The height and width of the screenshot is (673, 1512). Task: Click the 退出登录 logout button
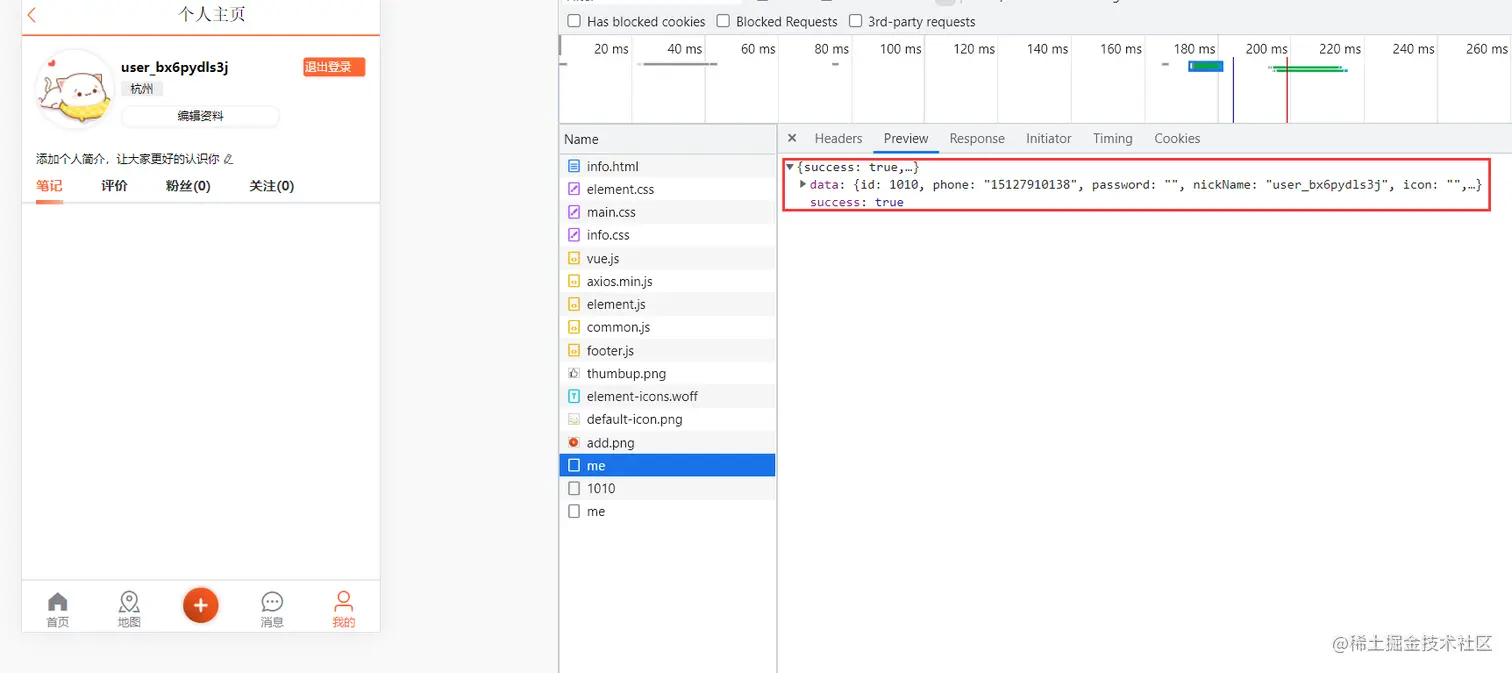(334, 67)
